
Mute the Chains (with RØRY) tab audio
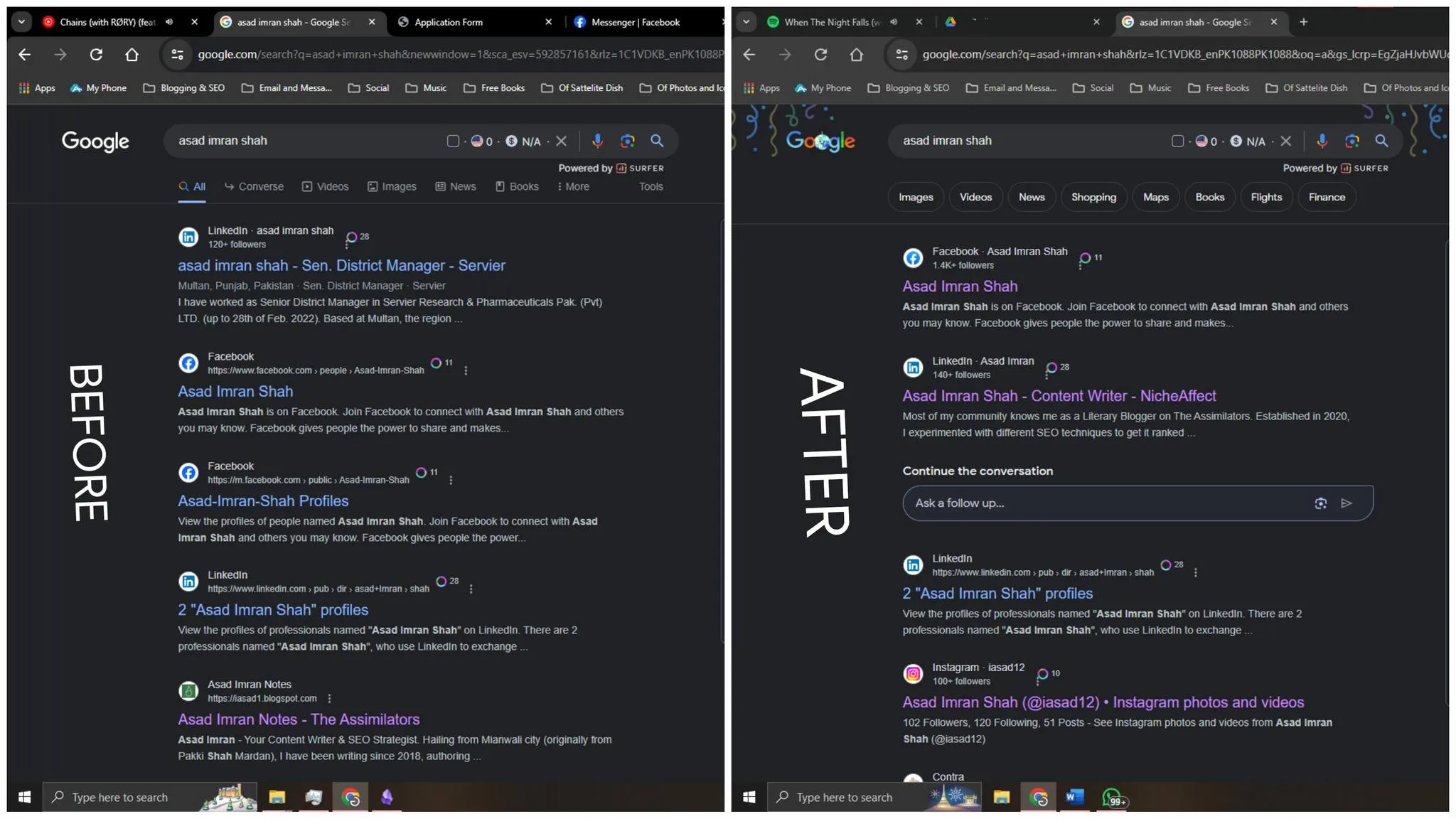(x=169, y=22)
